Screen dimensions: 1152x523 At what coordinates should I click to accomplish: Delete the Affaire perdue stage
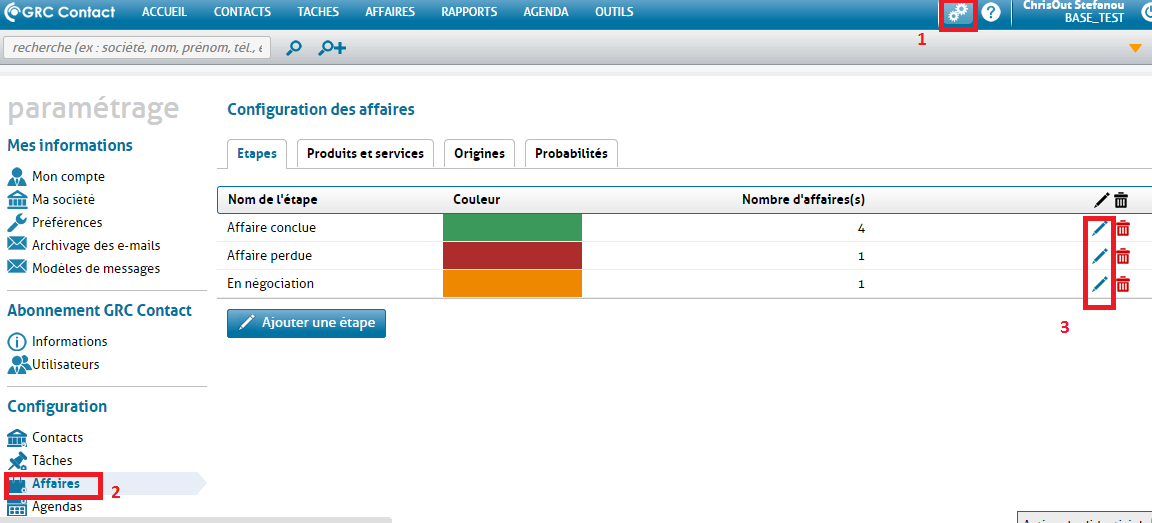click(x=1123, y=256)
